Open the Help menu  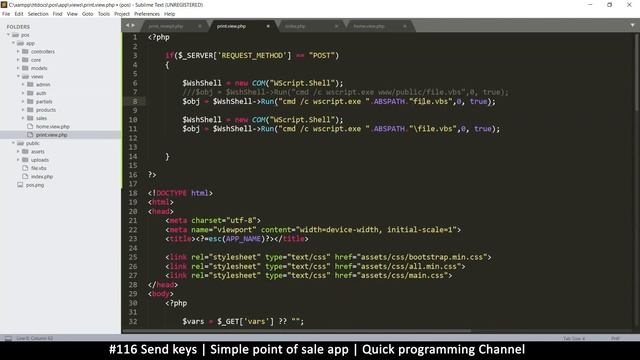(x=169, y=14)
